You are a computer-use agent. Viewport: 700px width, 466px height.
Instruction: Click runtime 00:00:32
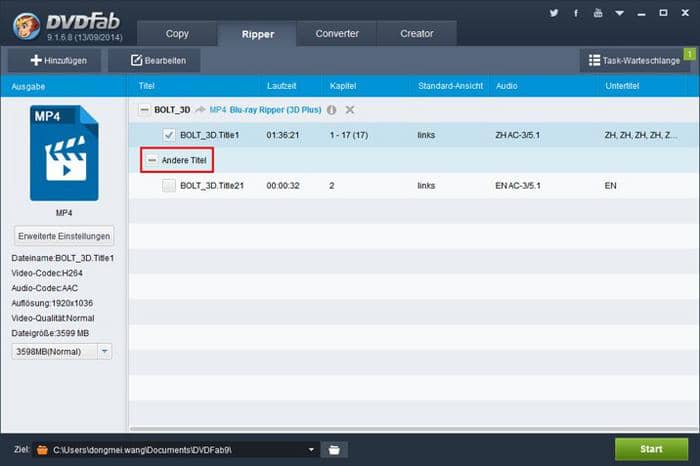283,186
